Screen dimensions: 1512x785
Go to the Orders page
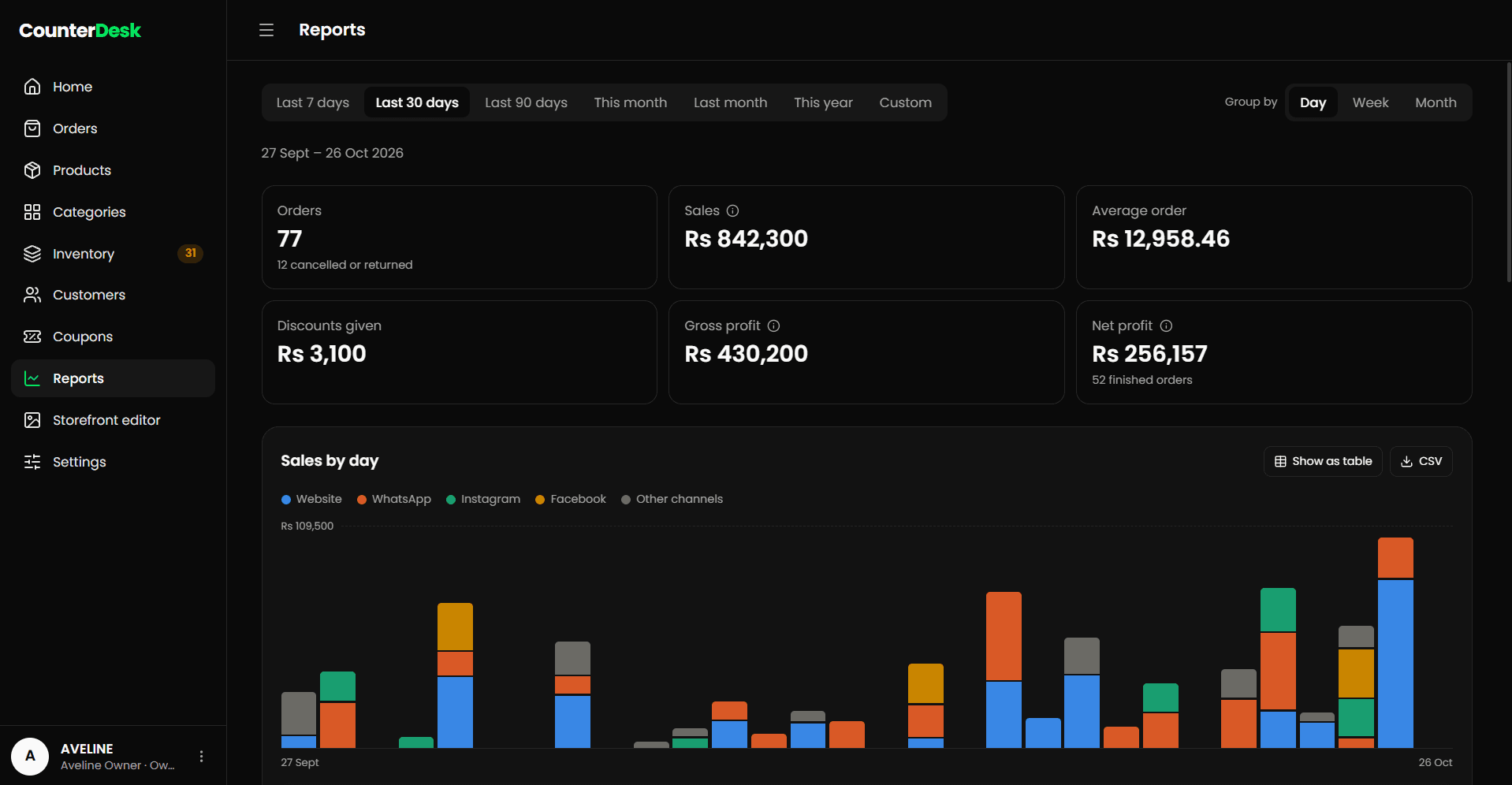click(x=113, y=128)
